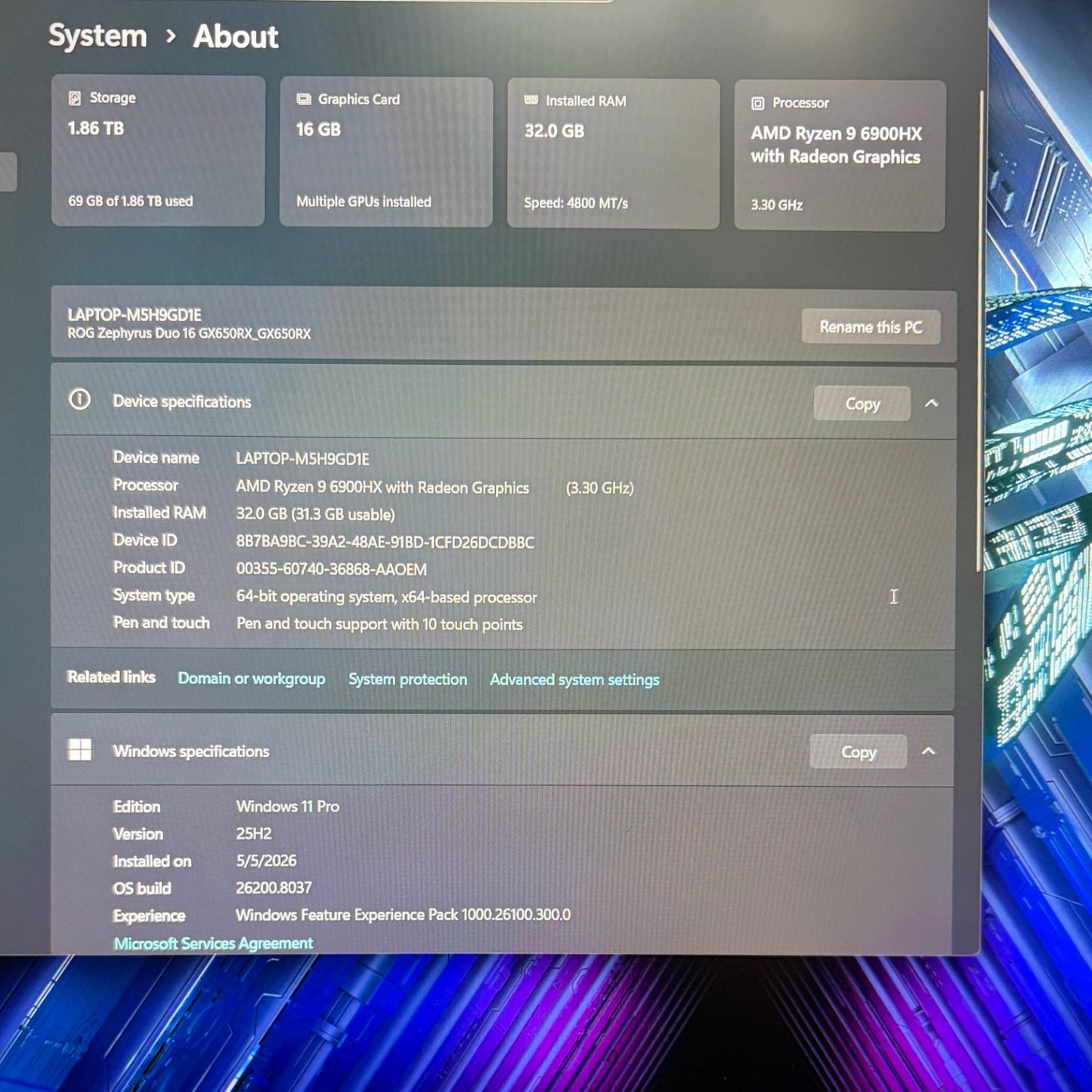This screenshot has width=1092, height=1092.
Task: Click the Windows logo icon
Action: coord(79,750)
